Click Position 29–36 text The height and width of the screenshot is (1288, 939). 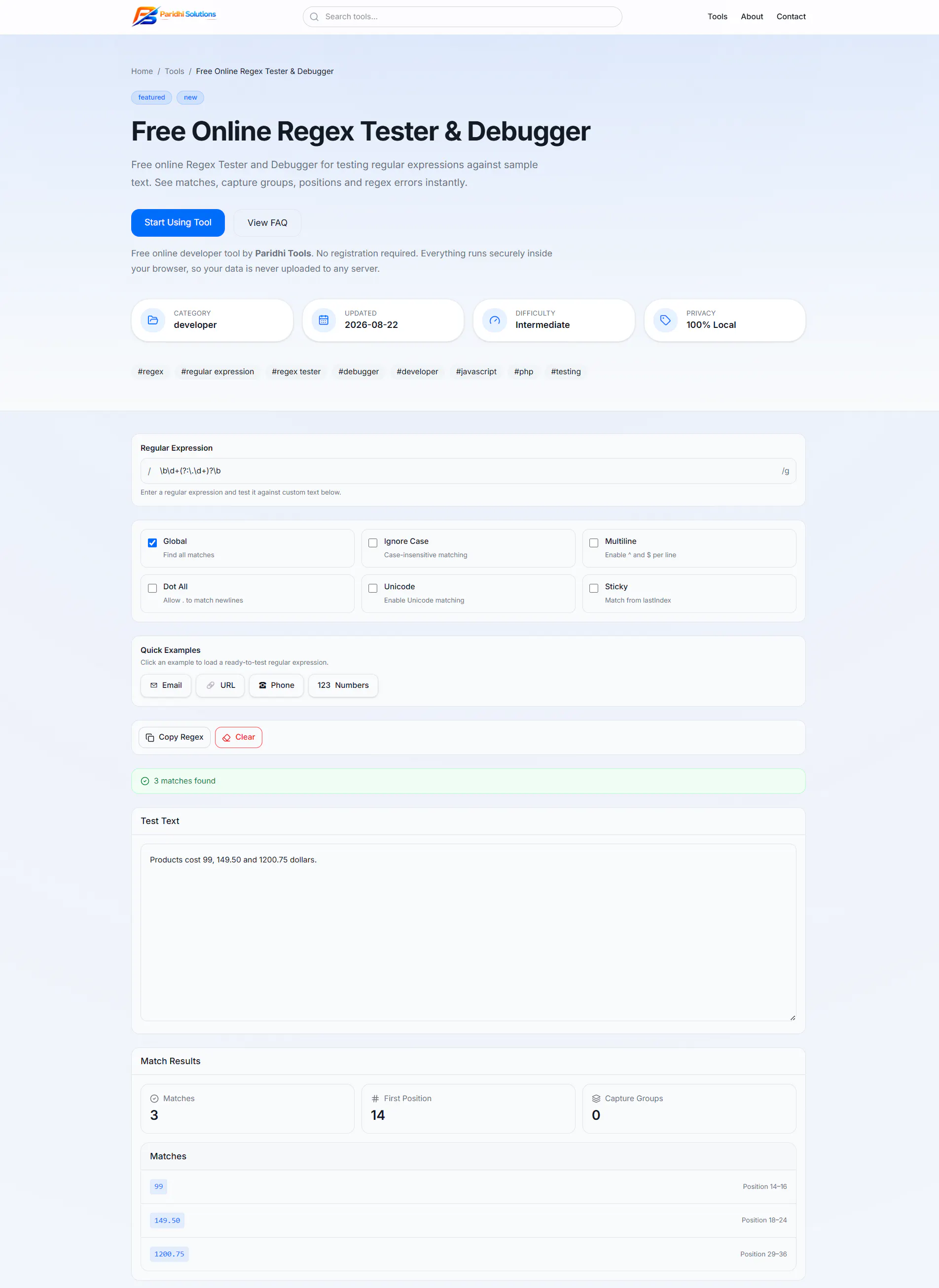[x=763, y=1254]
